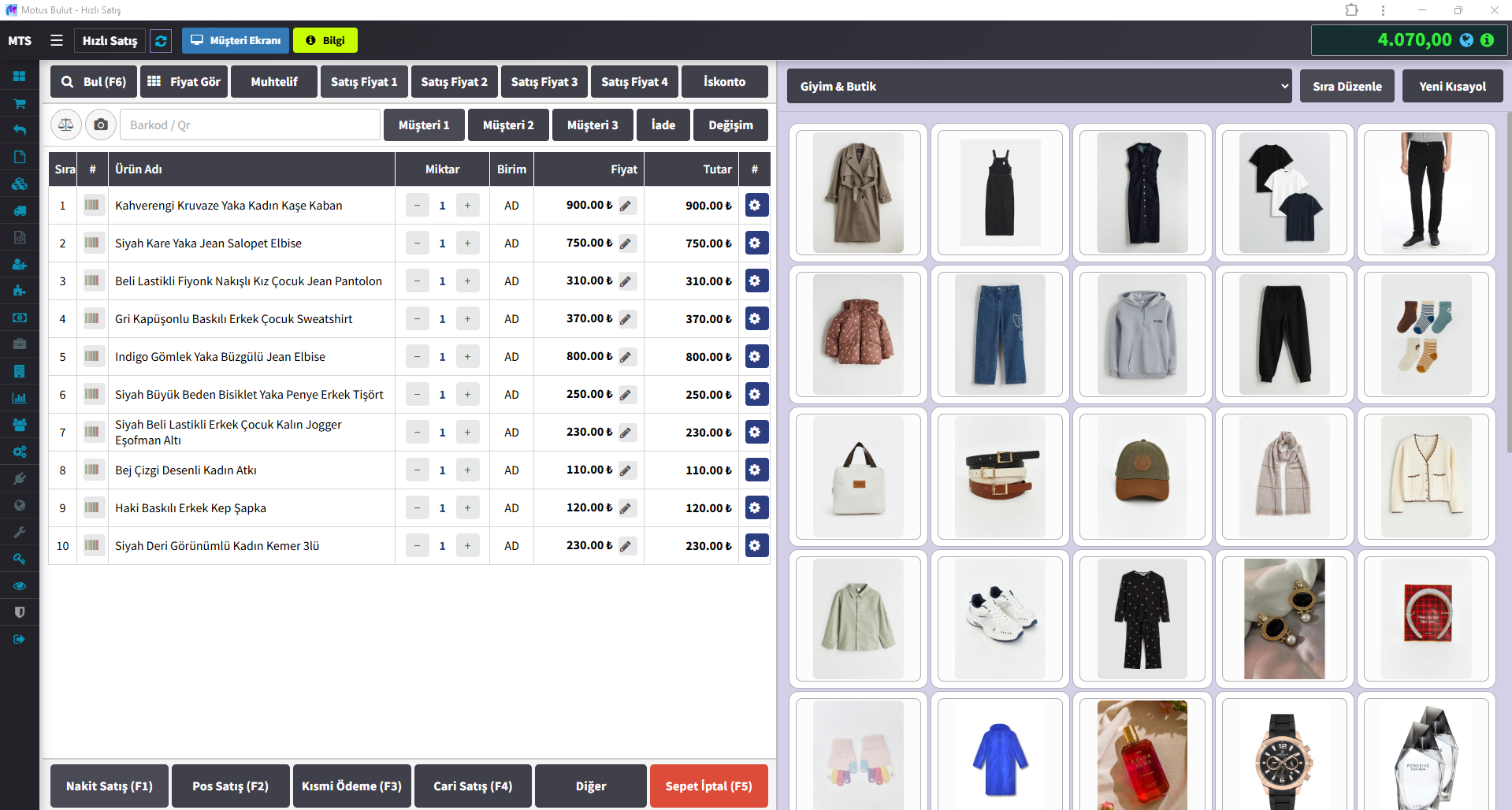Open settings gear for Bej Çizgi Desenli Kadın Atkı
Image resolution: width=1512 pixels, height=810 pixels.
[x=755, y=470]
